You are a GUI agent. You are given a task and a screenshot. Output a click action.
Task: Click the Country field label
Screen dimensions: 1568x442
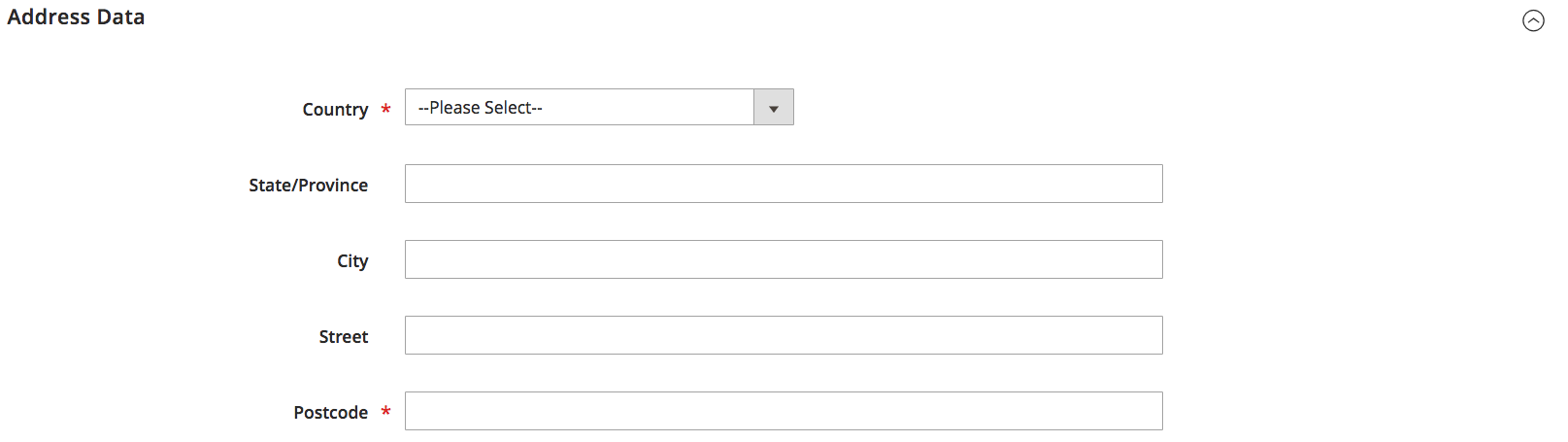click(x=335, y=109)
